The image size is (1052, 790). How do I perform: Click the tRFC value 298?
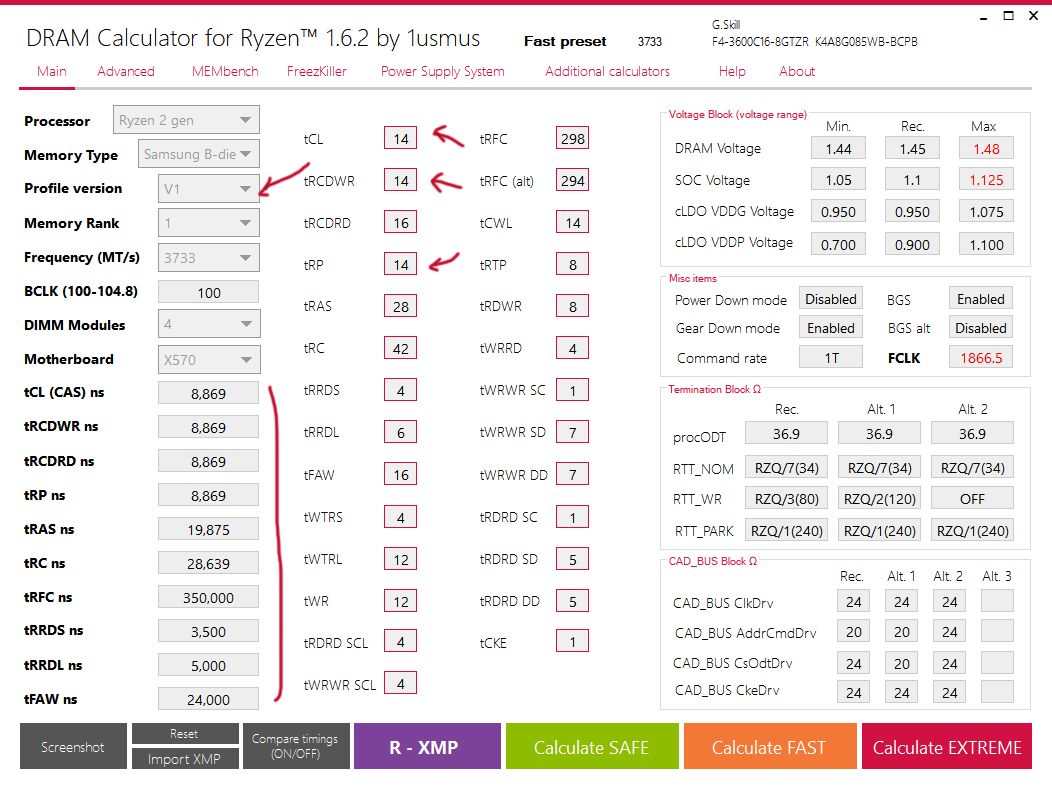(x=572, y=138)
